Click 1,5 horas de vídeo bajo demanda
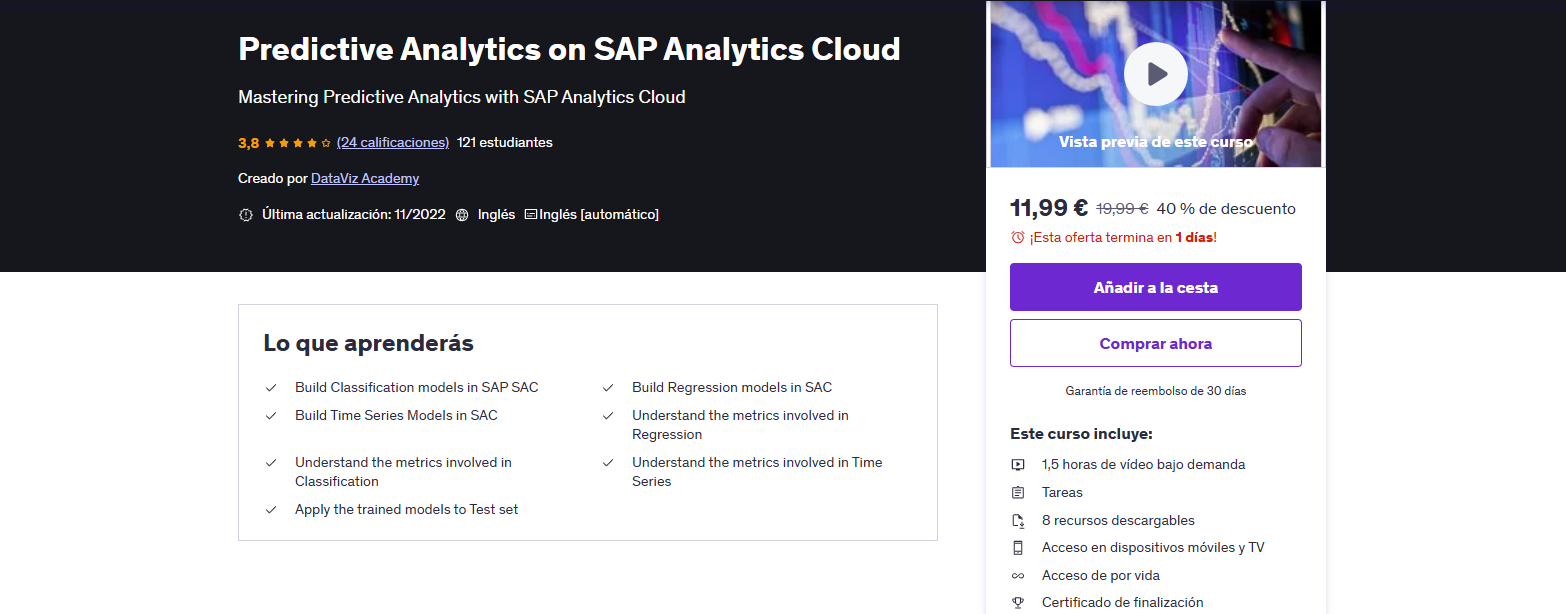The image size is (1566, 614). pos(1143,464)
